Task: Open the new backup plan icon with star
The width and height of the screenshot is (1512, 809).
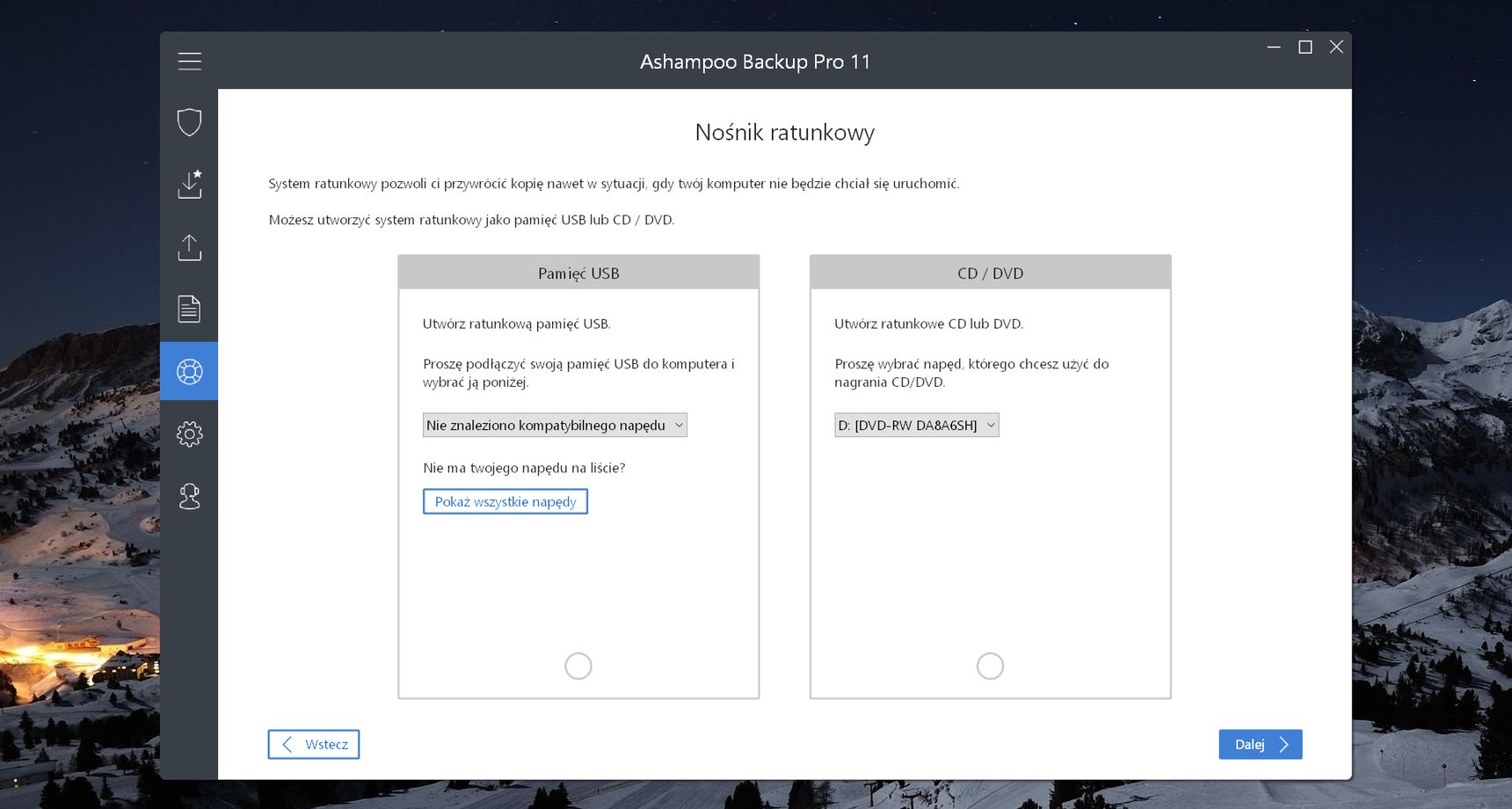Action: tap(189, 184)
